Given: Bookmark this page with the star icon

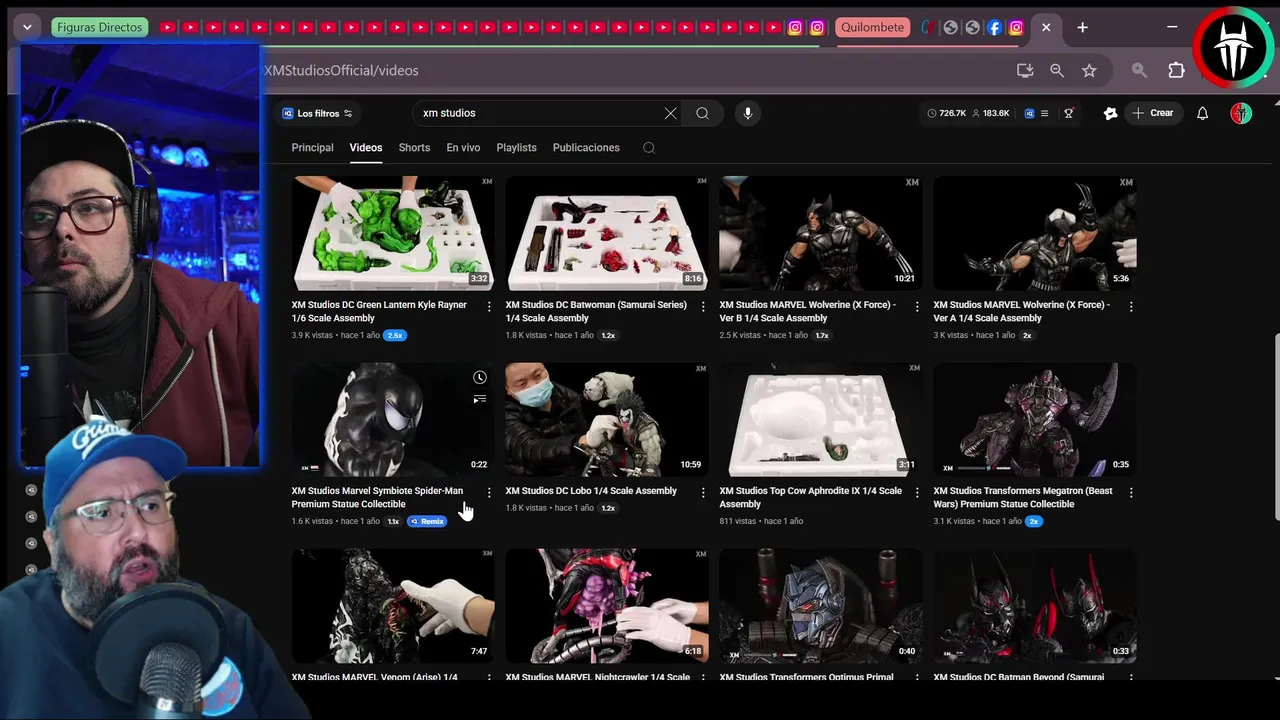Looking at the screenshot, I should (1089, 71).
